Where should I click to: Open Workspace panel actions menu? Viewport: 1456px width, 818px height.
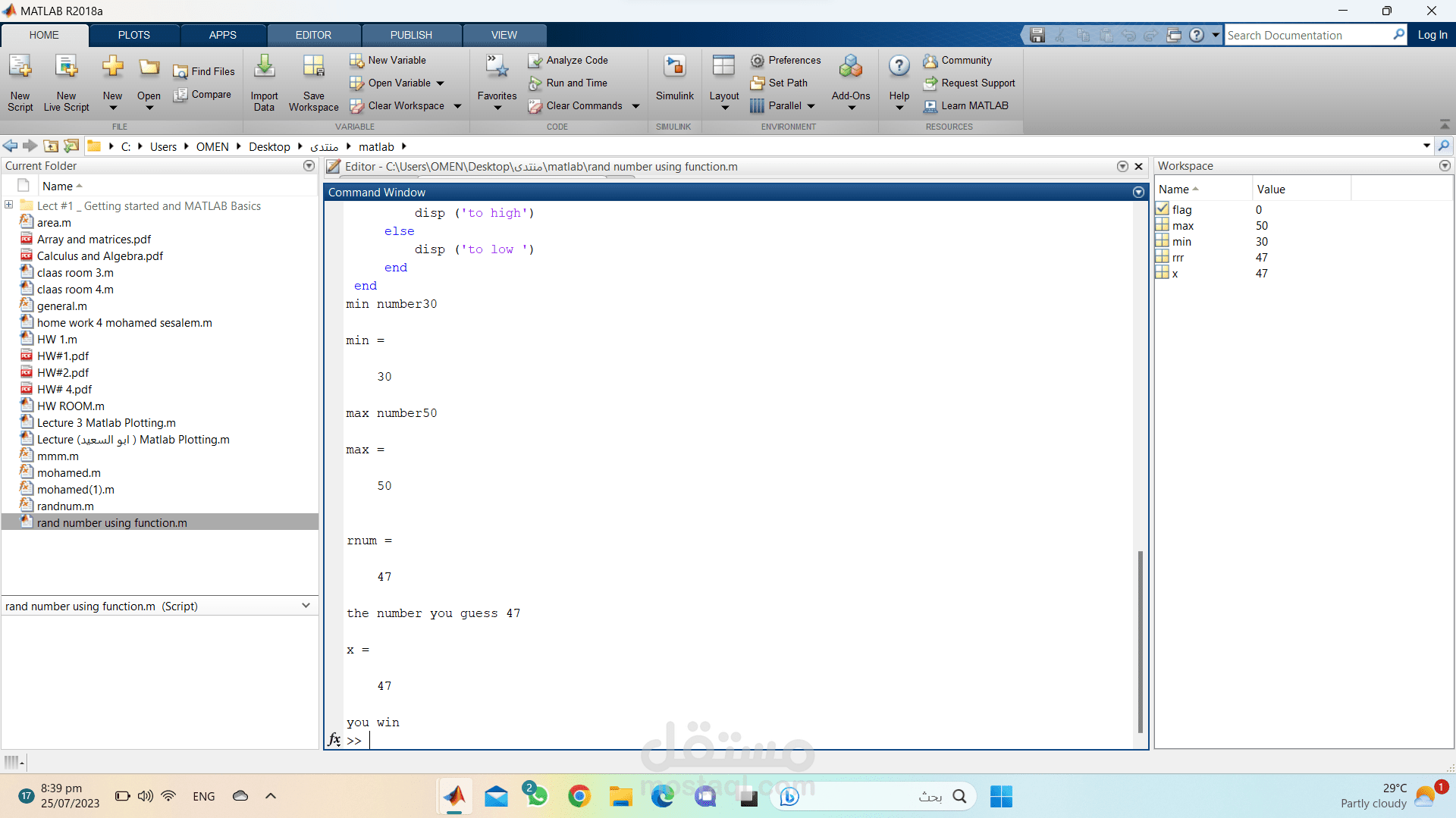pyautogui.click(x=1445, y=165)
